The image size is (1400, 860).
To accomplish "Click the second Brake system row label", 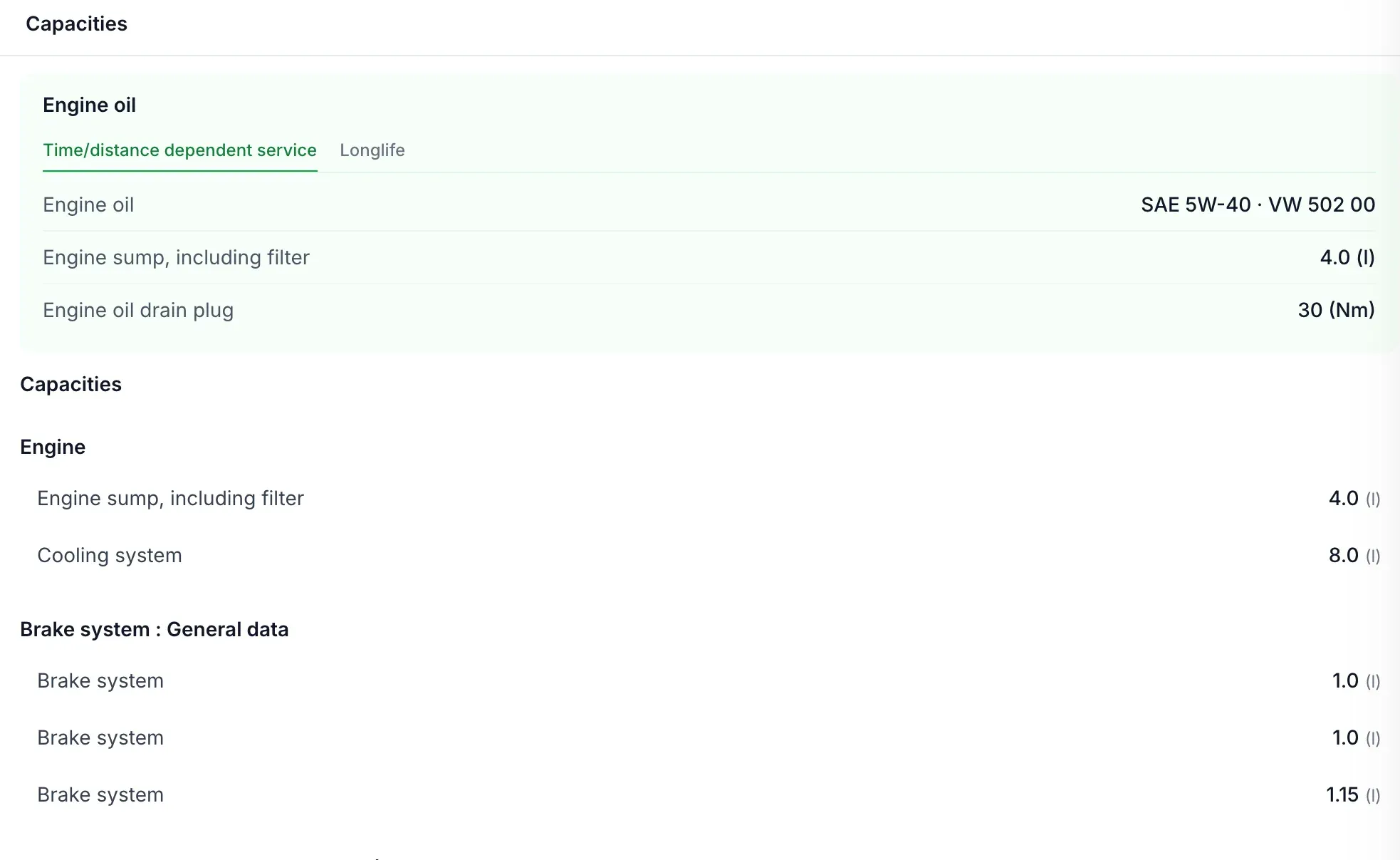I will coord(100,738).
